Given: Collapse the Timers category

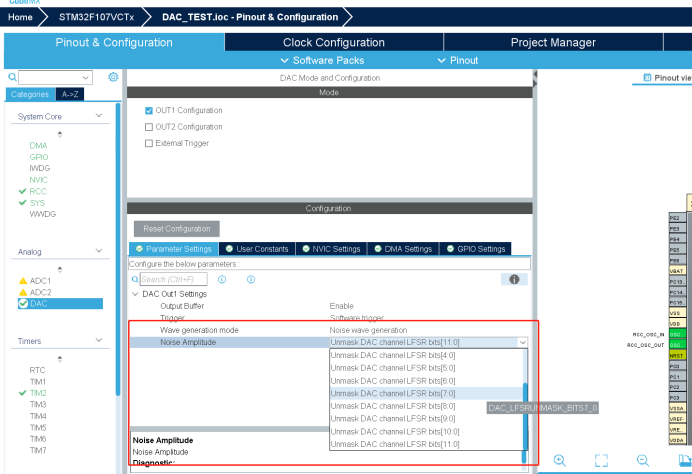Looking at the screenshot, I should tap(99, 340).
